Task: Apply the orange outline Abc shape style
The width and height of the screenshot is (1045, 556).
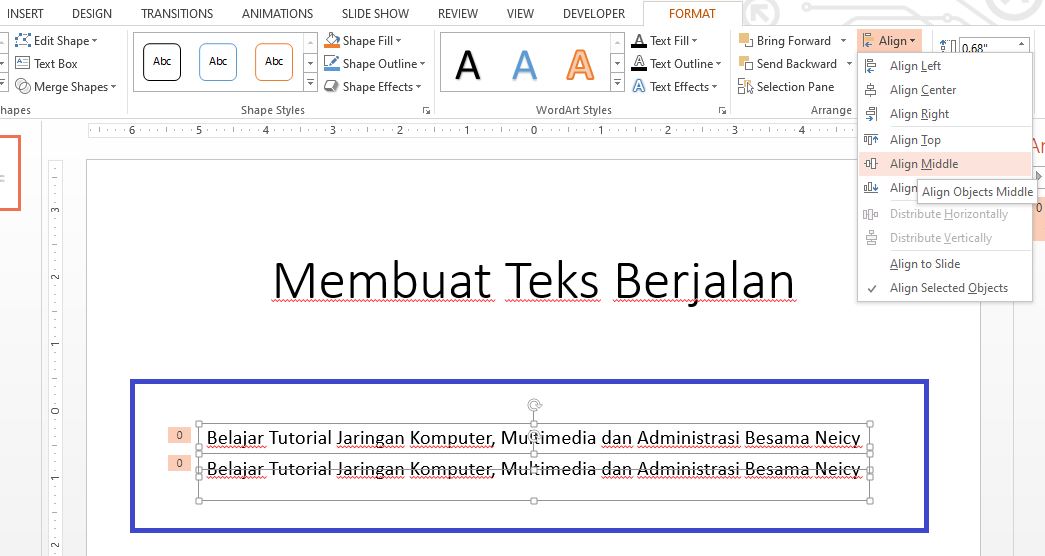Action: (274, 62)
